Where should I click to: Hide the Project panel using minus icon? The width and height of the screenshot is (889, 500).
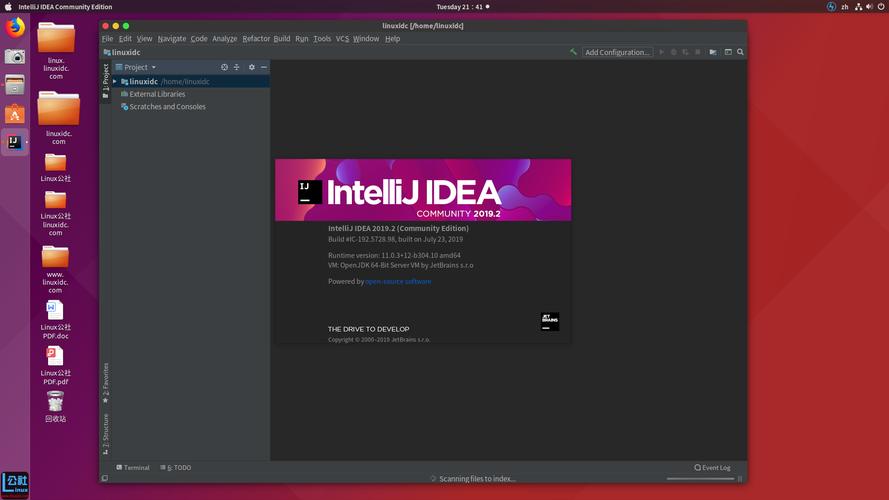(264, 67)
